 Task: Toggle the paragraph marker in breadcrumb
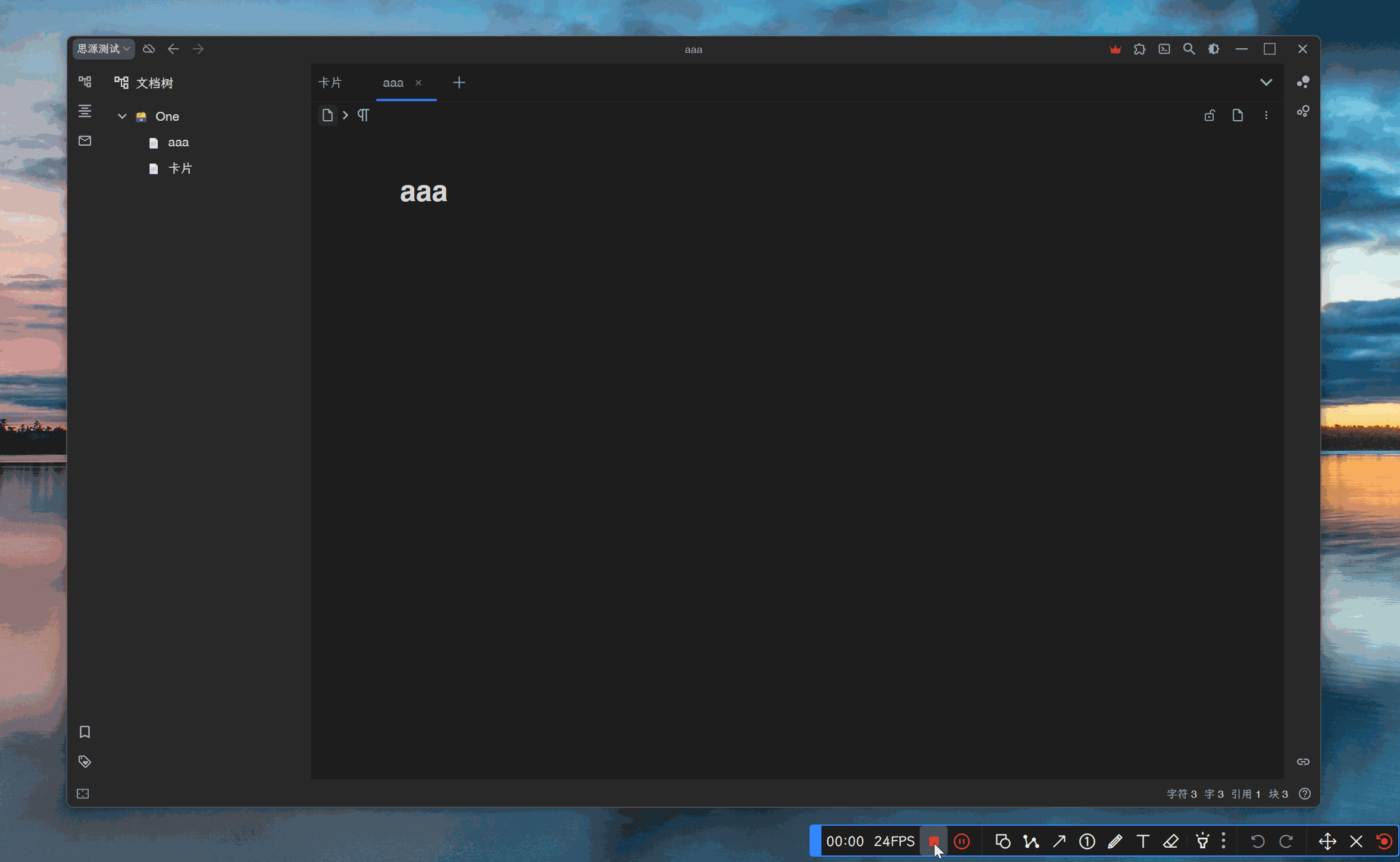(x=363, y=115)
